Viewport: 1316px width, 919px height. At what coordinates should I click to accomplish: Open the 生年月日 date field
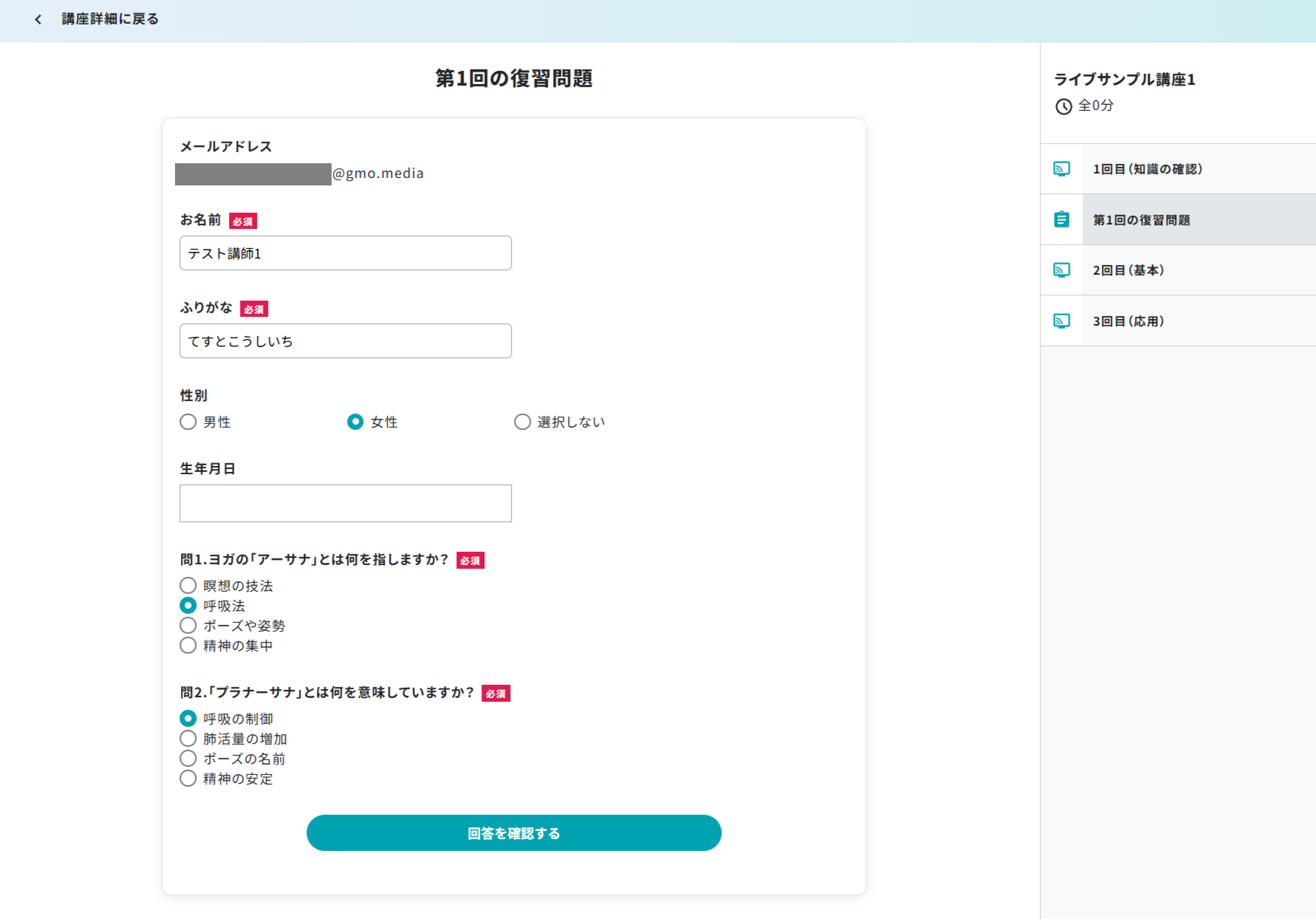point(345,504)
